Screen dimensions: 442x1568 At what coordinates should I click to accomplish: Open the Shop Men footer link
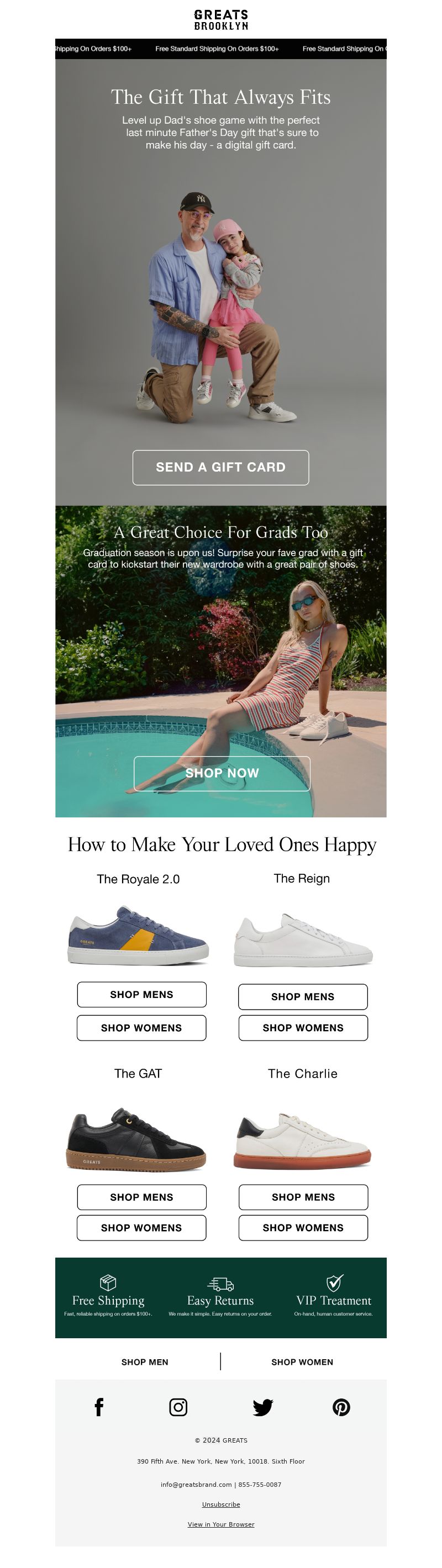click(x=145, y=1361)
